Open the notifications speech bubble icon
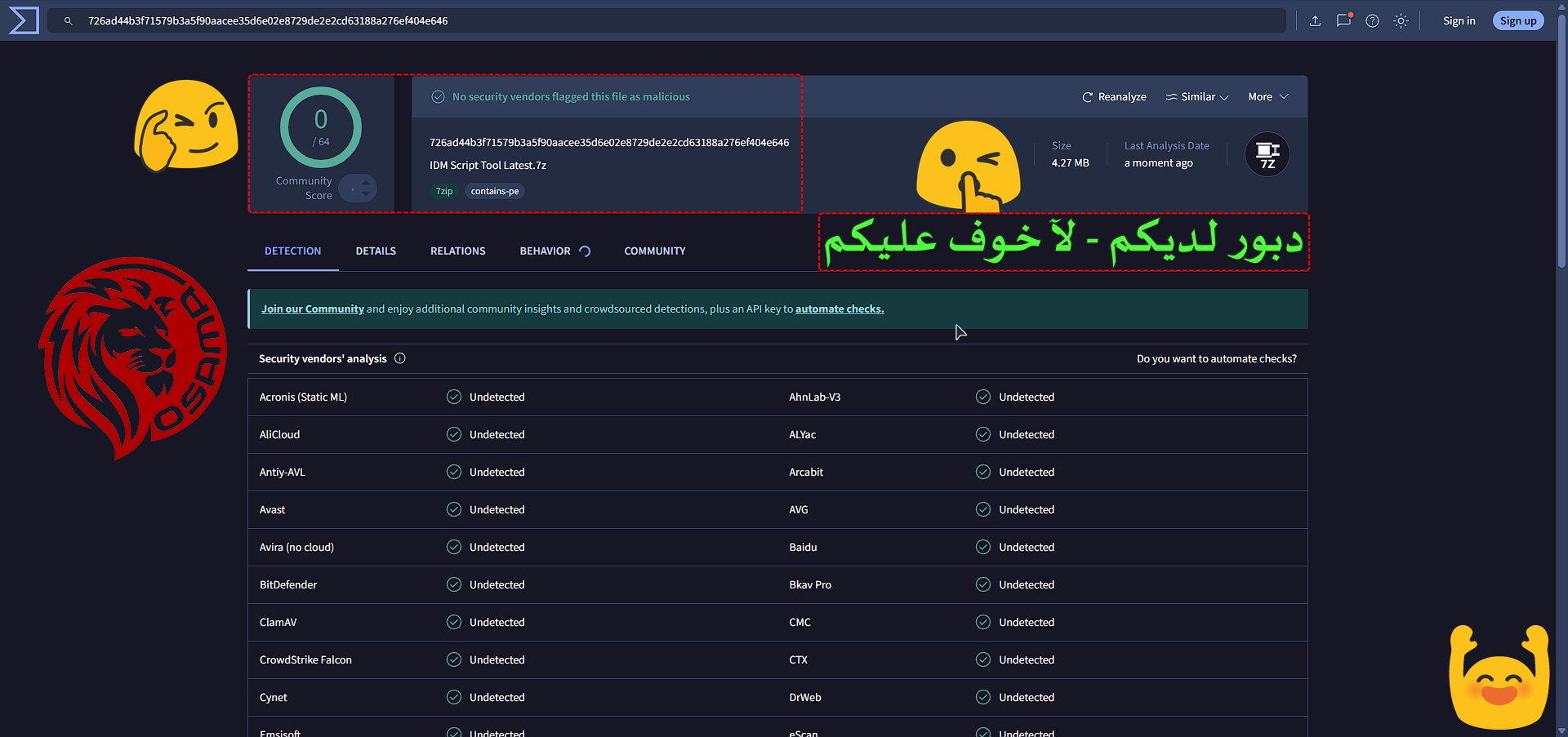 click(1343, 21)
